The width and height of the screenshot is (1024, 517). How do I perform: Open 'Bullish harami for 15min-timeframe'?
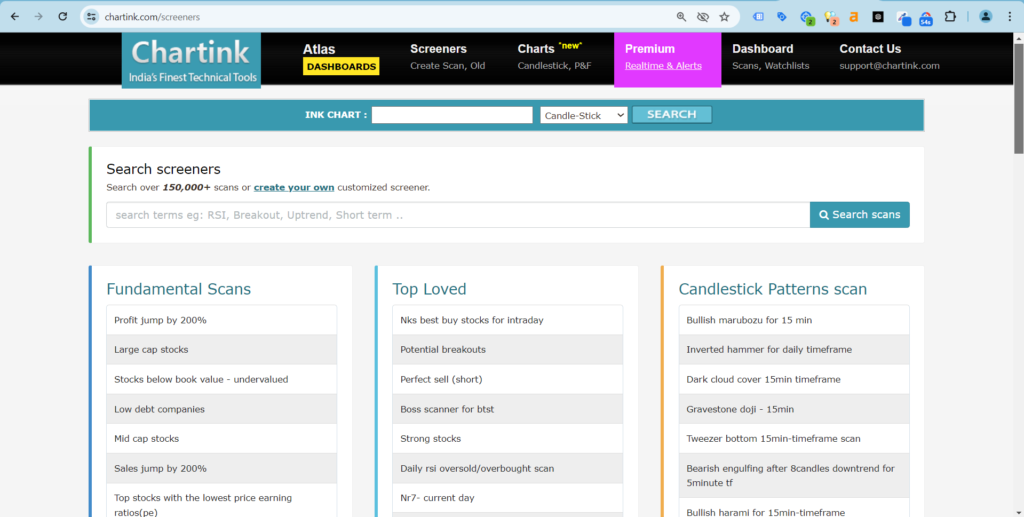794,508
